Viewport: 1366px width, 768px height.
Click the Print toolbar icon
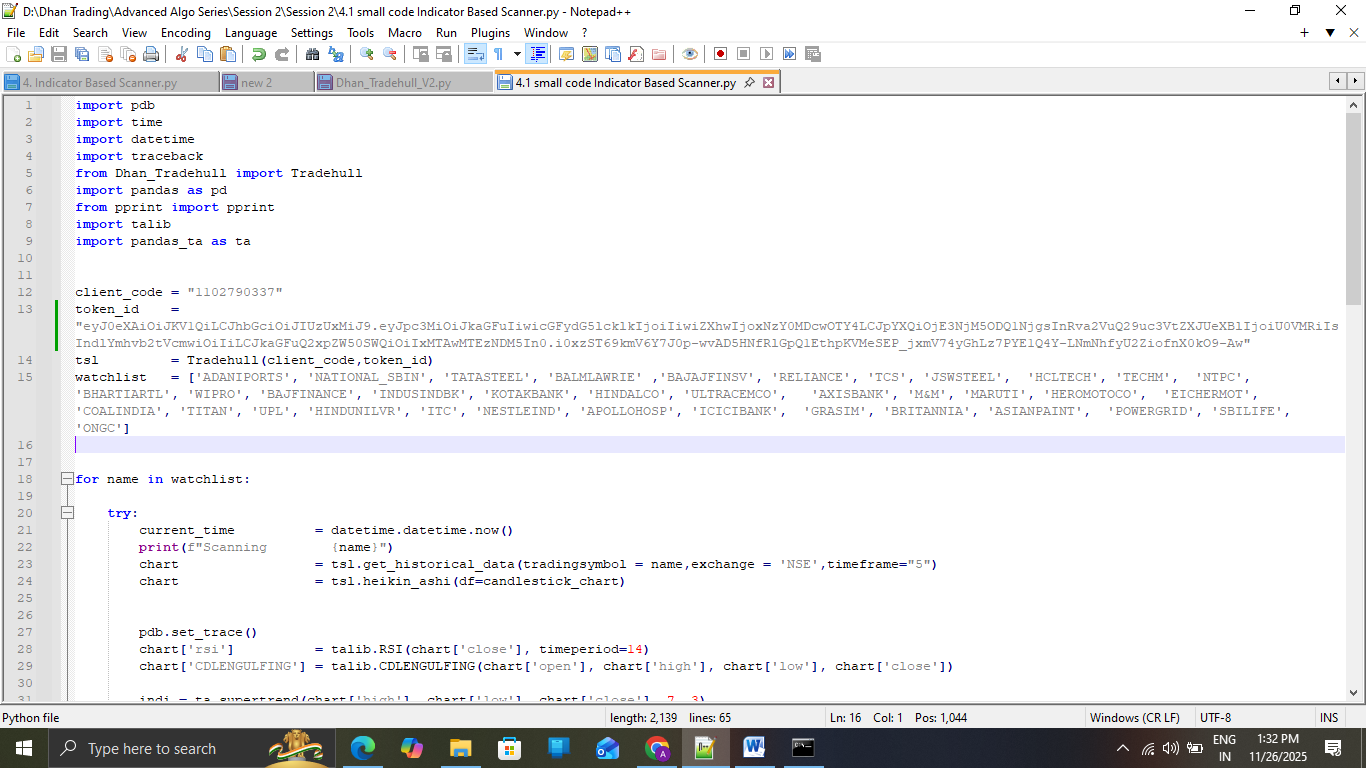tap(151, 54)
